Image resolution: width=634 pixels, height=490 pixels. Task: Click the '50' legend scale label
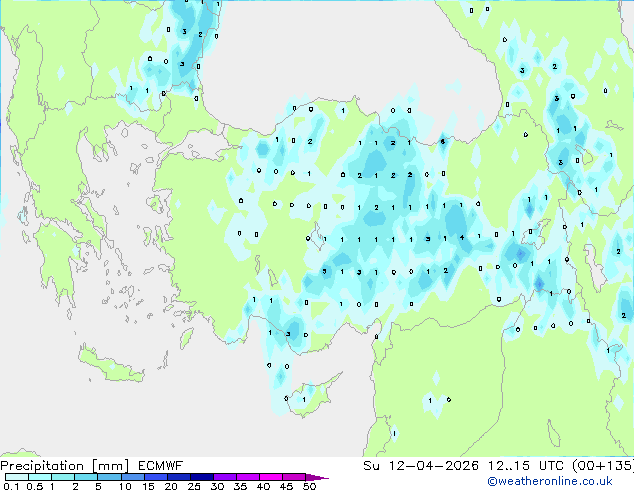tap(309, 486)
